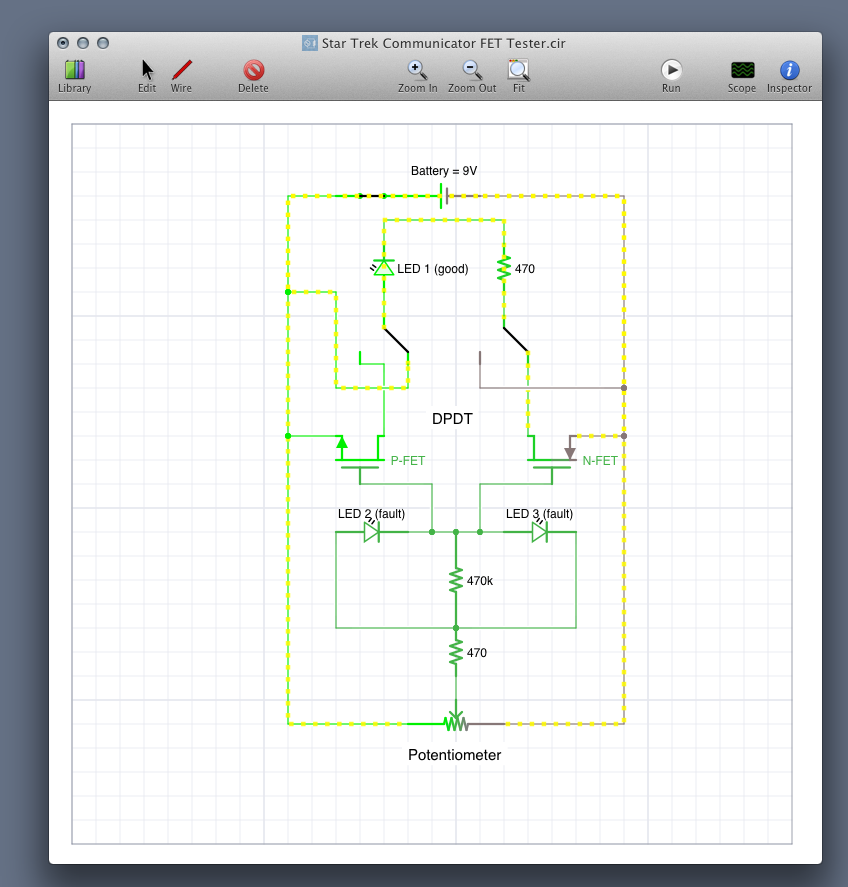Screen dimensions: 848x887
Task: Click the 'LED 3 (fault)' label
Action: click(x=539, y=514)
